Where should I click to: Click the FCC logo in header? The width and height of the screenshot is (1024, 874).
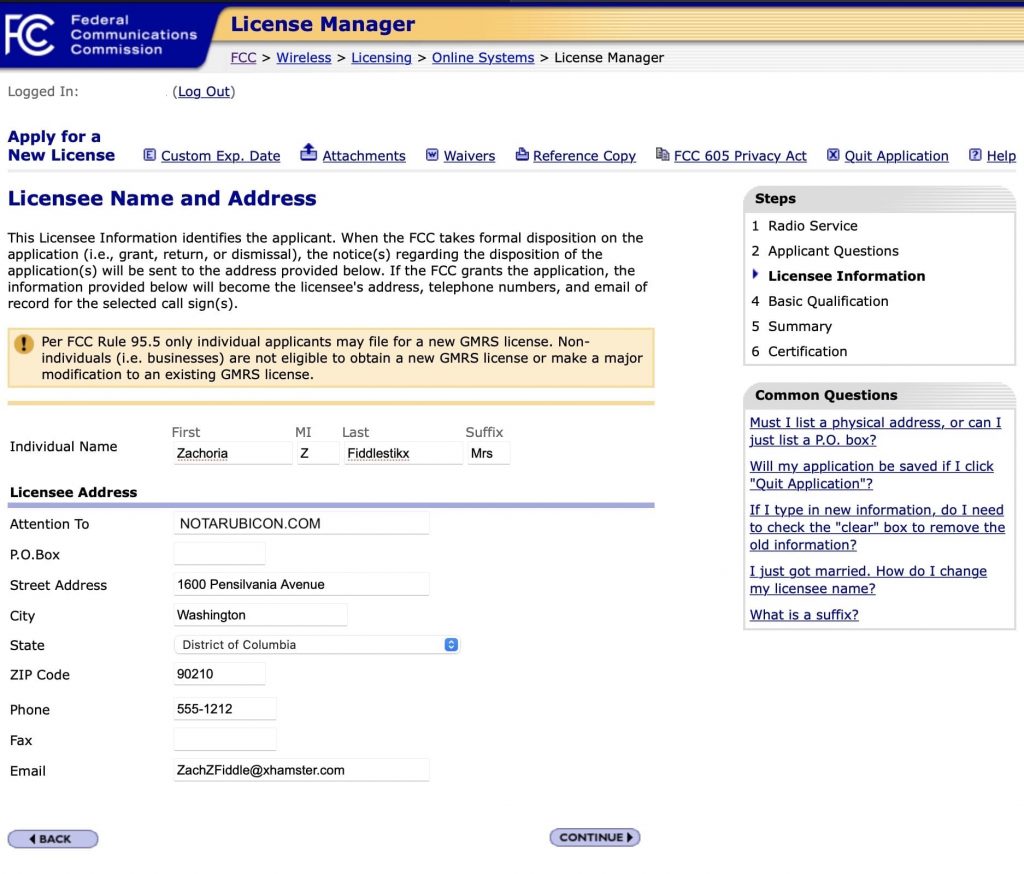point(29,35)
